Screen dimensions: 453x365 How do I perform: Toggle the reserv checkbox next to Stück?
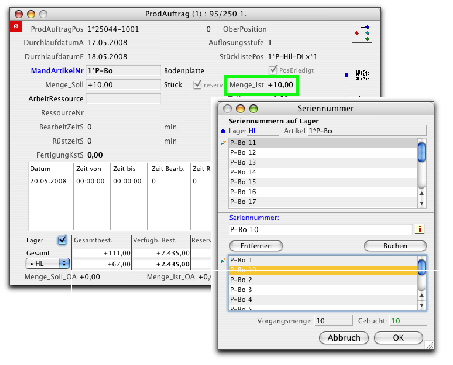tap(197, 84)
